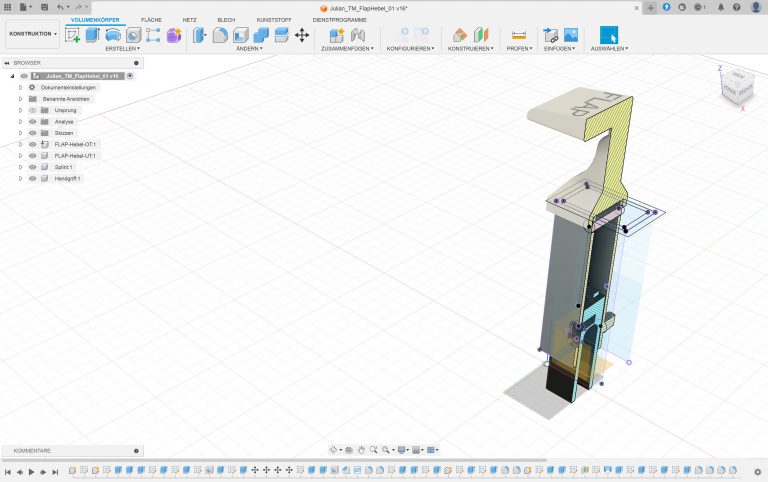
Task: Open the ERSTELLEN dropdown menu
Action: (x=122, y=48)
